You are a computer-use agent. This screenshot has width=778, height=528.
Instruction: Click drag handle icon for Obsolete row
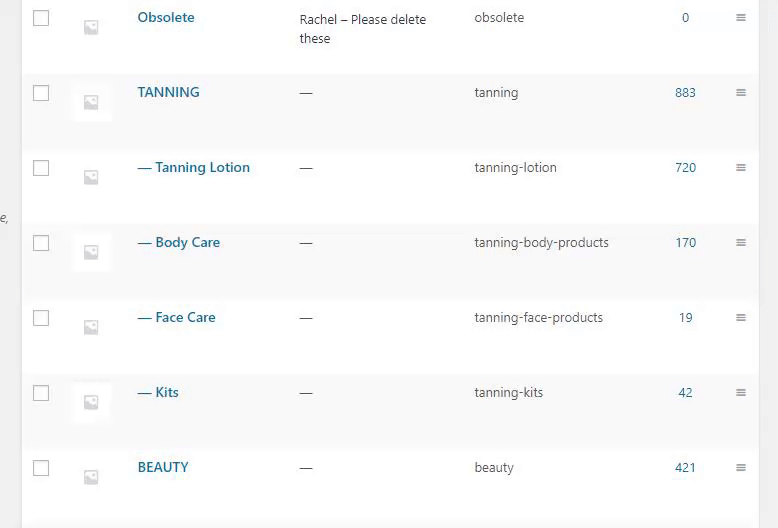point(741,18)
